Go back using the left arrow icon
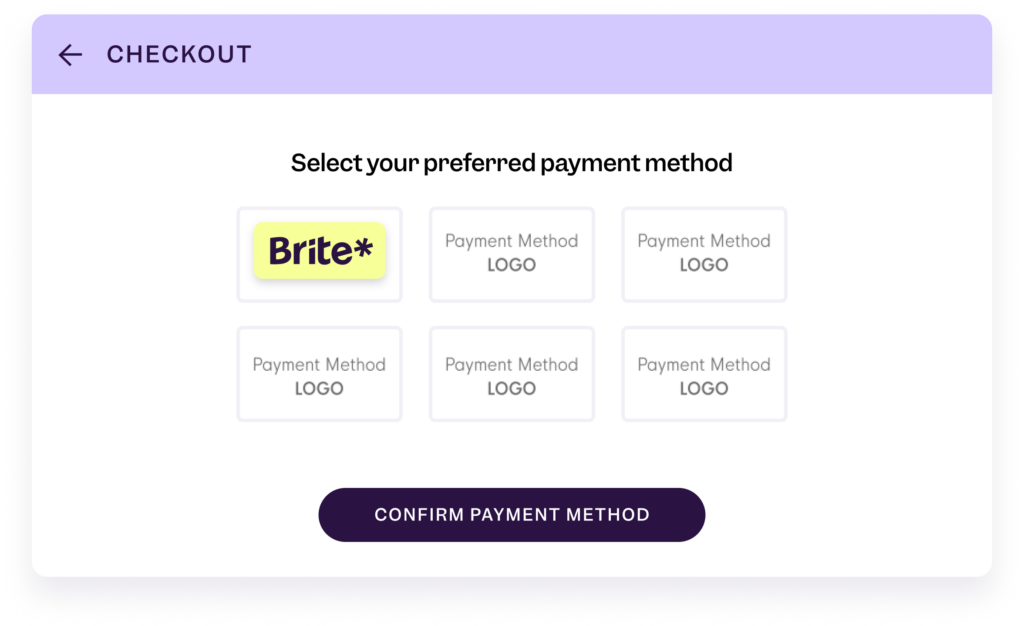The image size is (1024, 626). pyautogui.click(x=70, y=55)
